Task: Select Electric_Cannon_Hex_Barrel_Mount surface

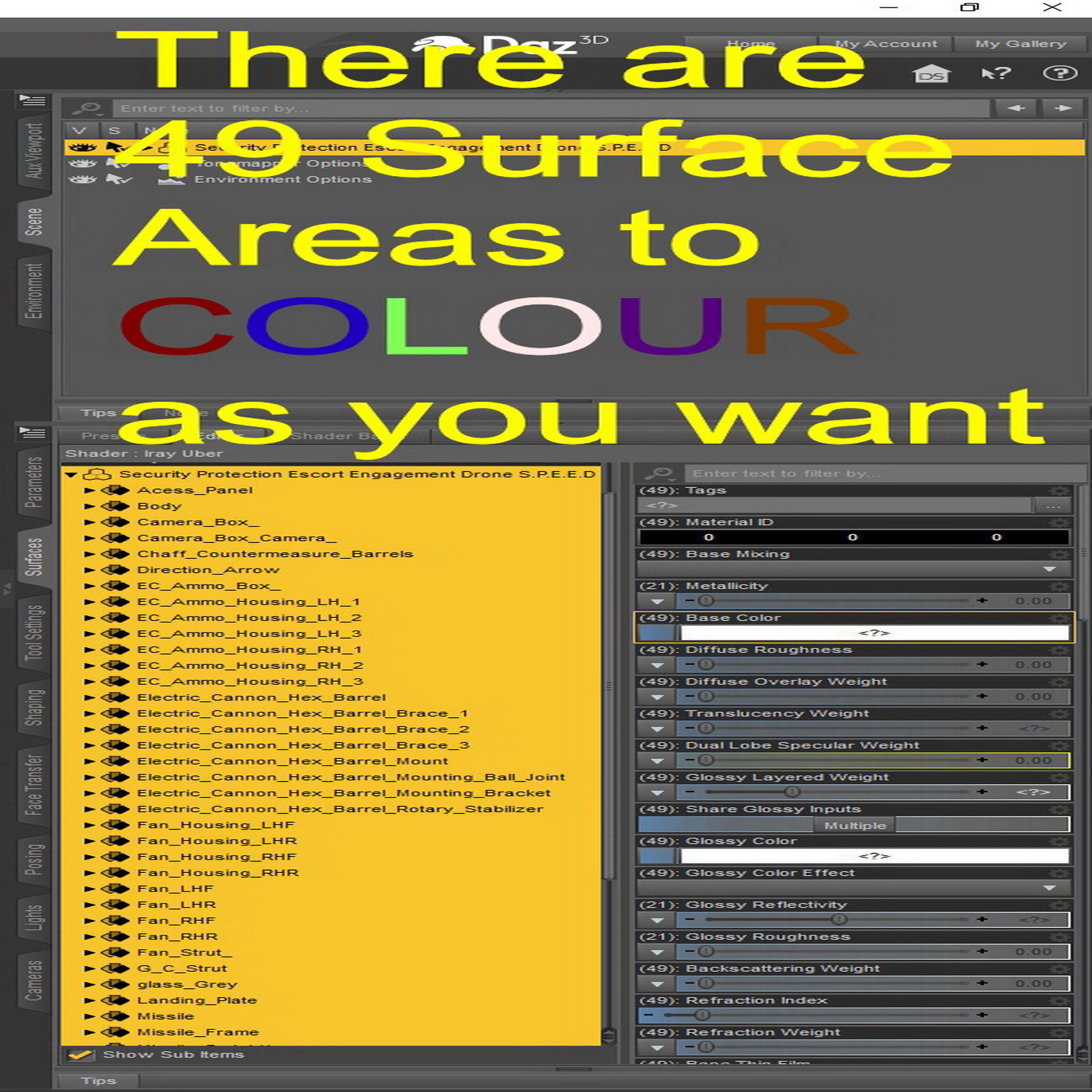Action: coord(292,761)
